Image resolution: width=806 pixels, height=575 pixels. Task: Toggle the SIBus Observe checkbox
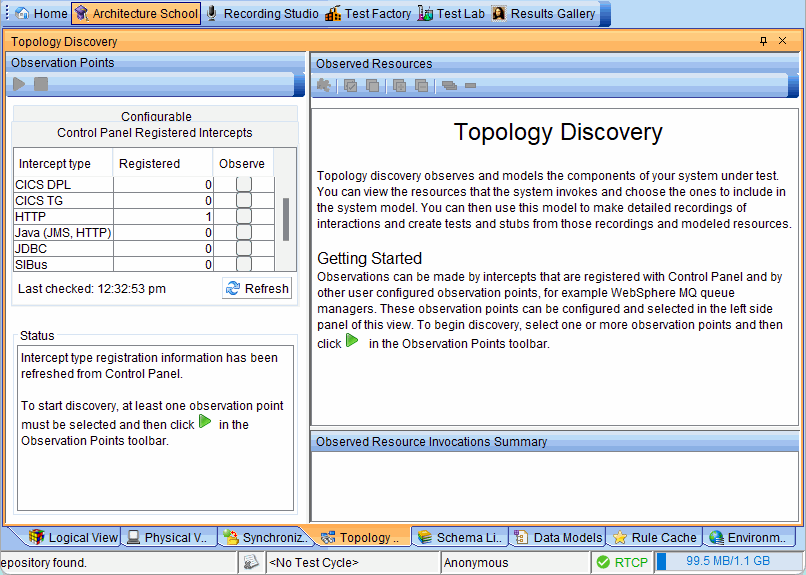pos(244,264)
